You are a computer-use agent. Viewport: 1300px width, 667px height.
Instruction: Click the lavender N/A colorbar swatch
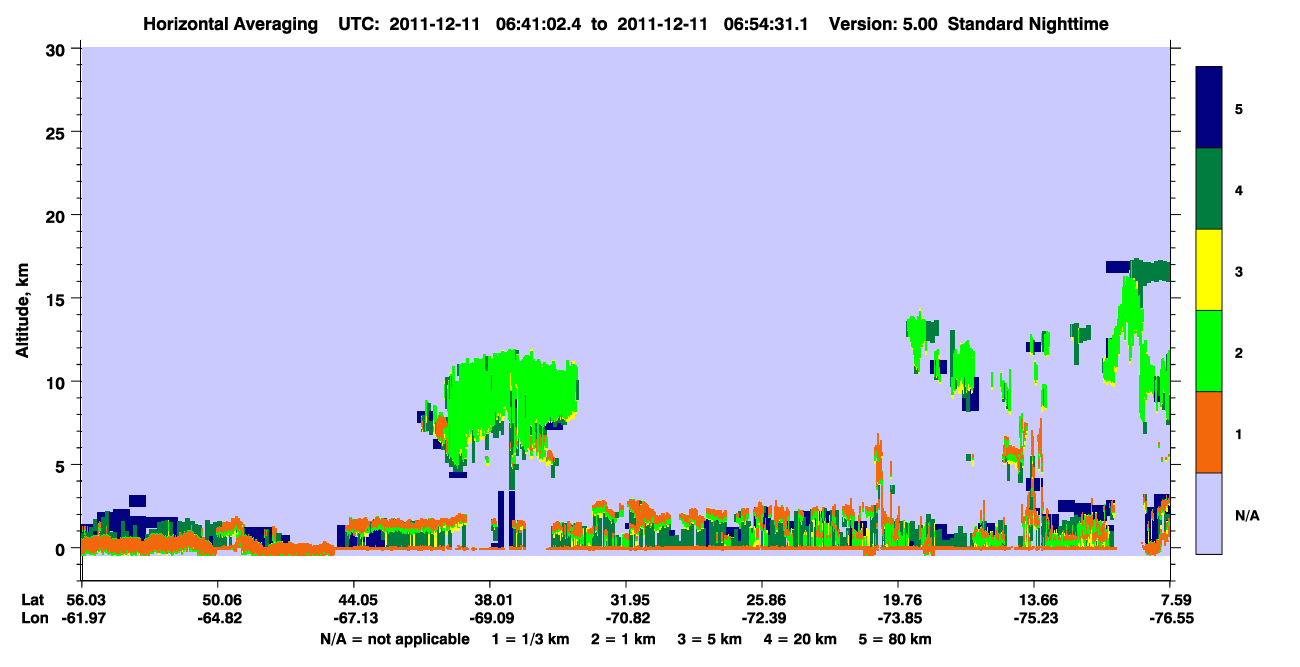[1209, 513]
